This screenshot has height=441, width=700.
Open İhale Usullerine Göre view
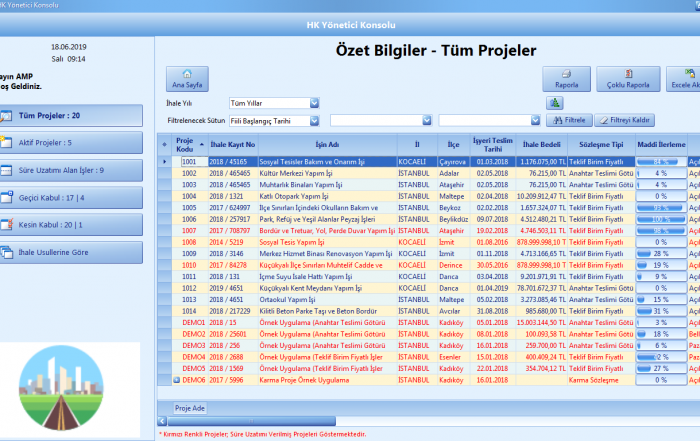coord(70,251)
